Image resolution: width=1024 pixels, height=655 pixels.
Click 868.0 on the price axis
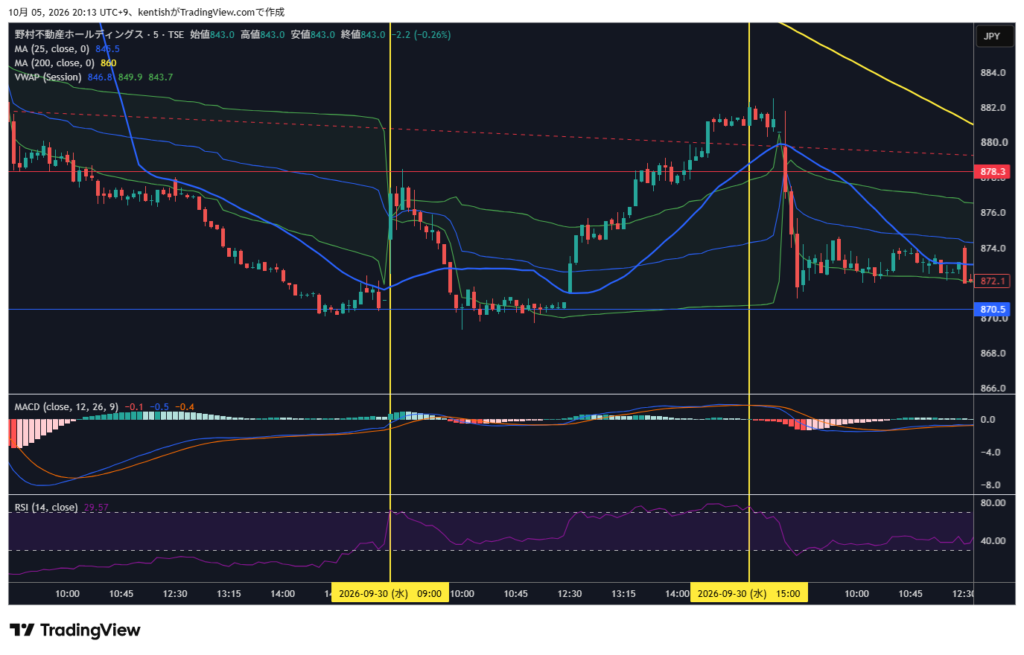(993, 353)
